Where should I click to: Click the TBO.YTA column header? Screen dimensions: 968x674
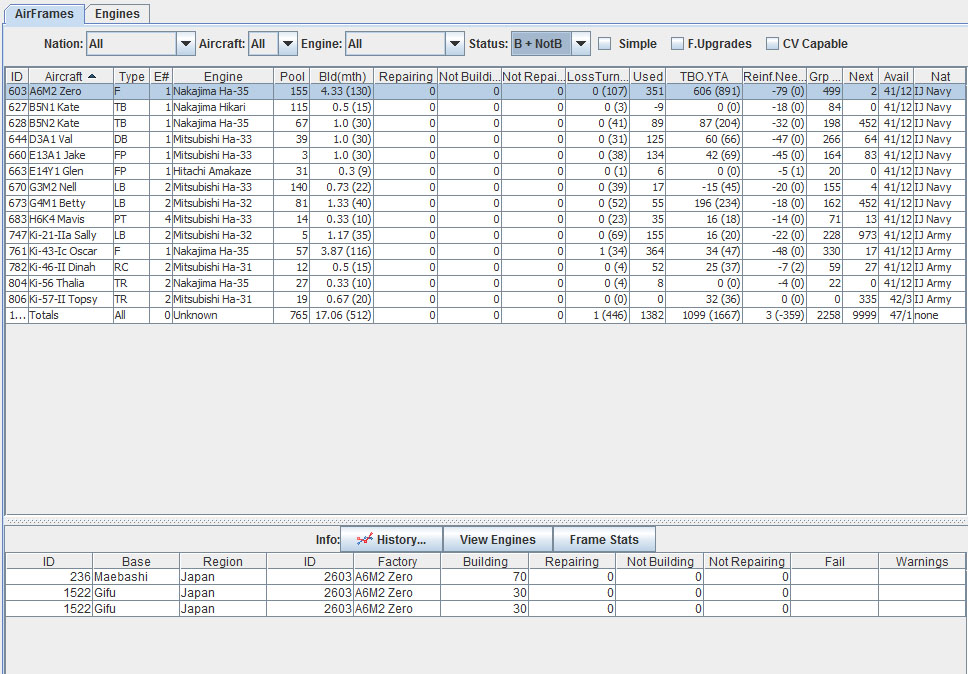(704, 77)
